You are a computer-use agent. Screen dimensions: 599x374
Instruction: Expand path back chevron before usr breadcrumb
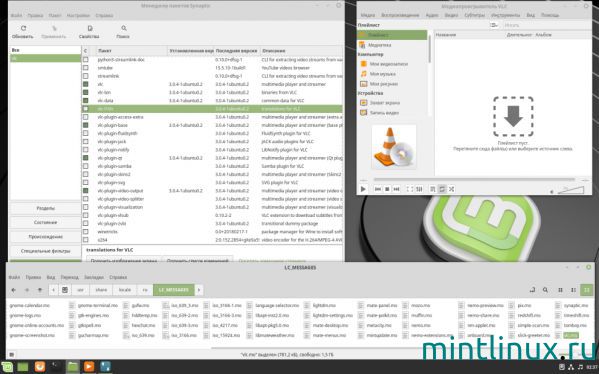53,290
